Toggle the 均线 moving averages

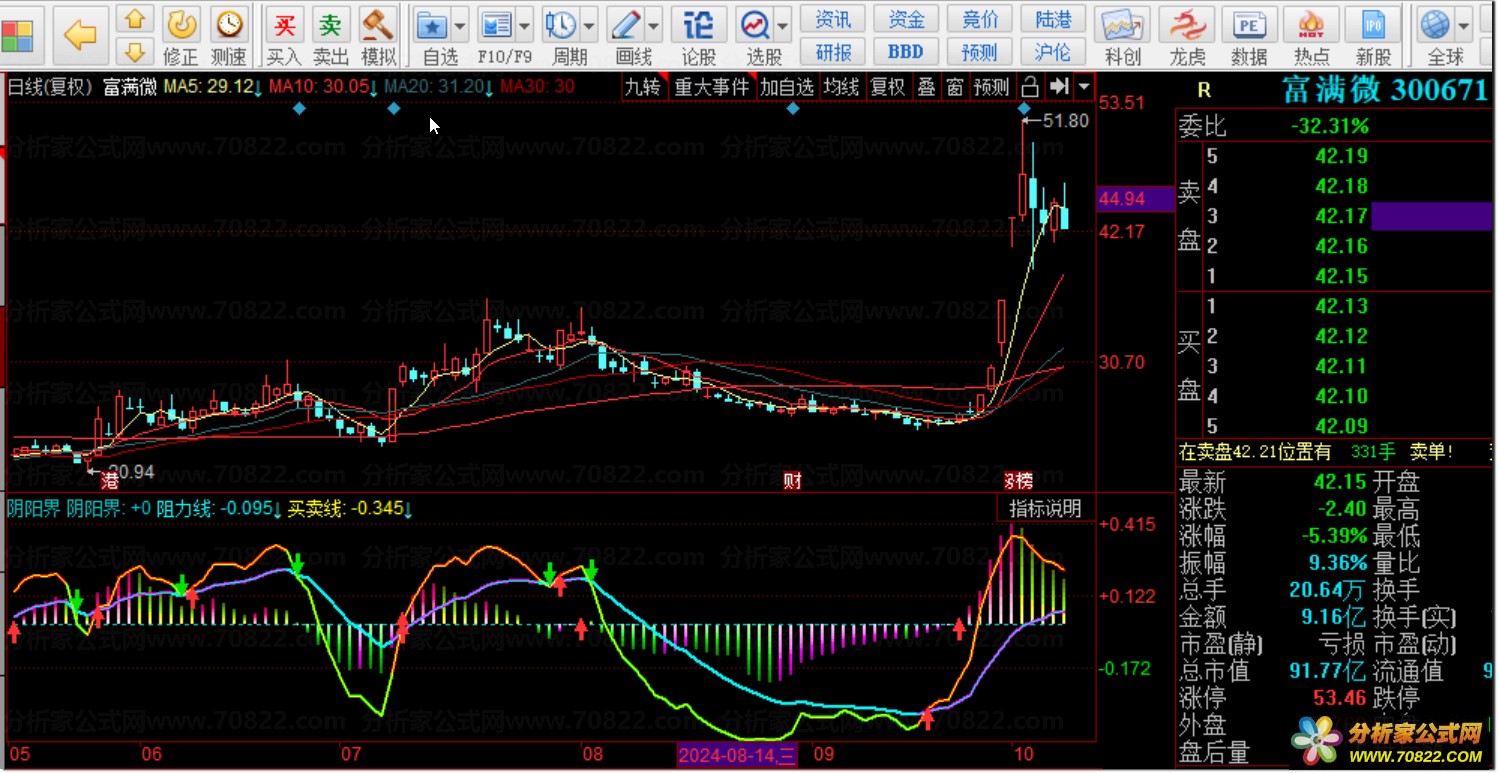[841, 87]
